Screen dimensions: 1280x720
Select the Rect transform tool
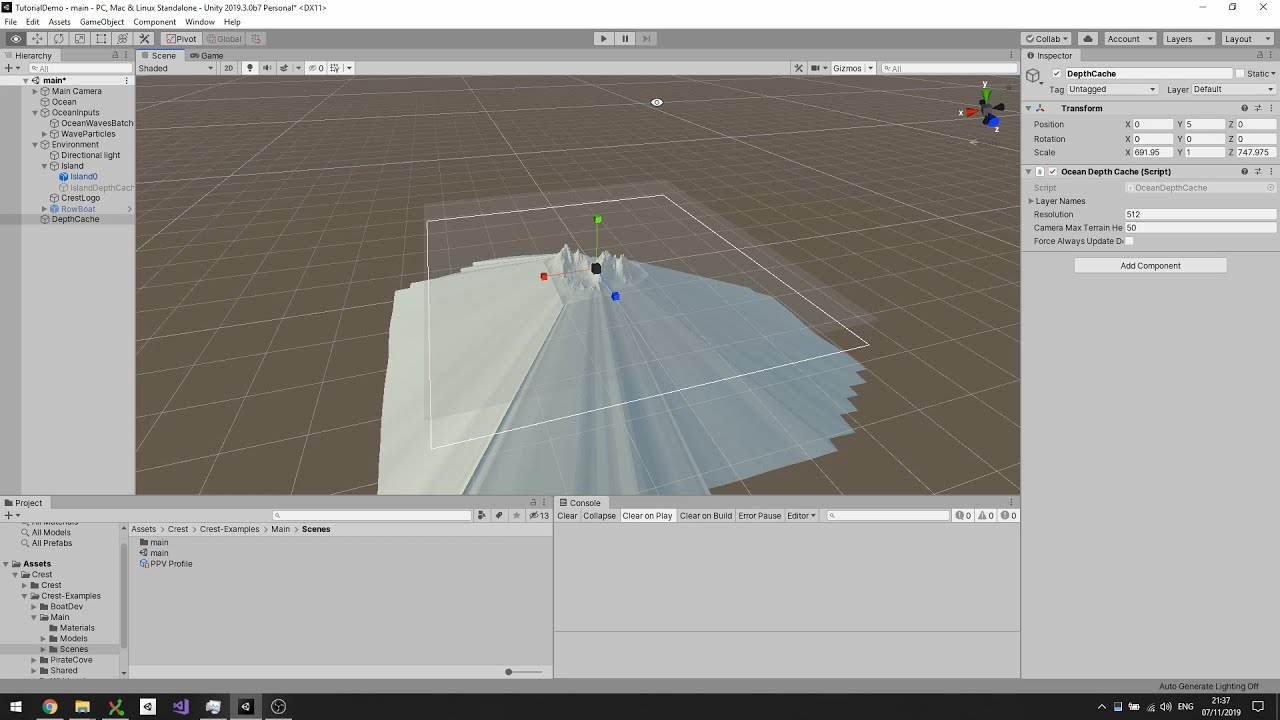101,39
